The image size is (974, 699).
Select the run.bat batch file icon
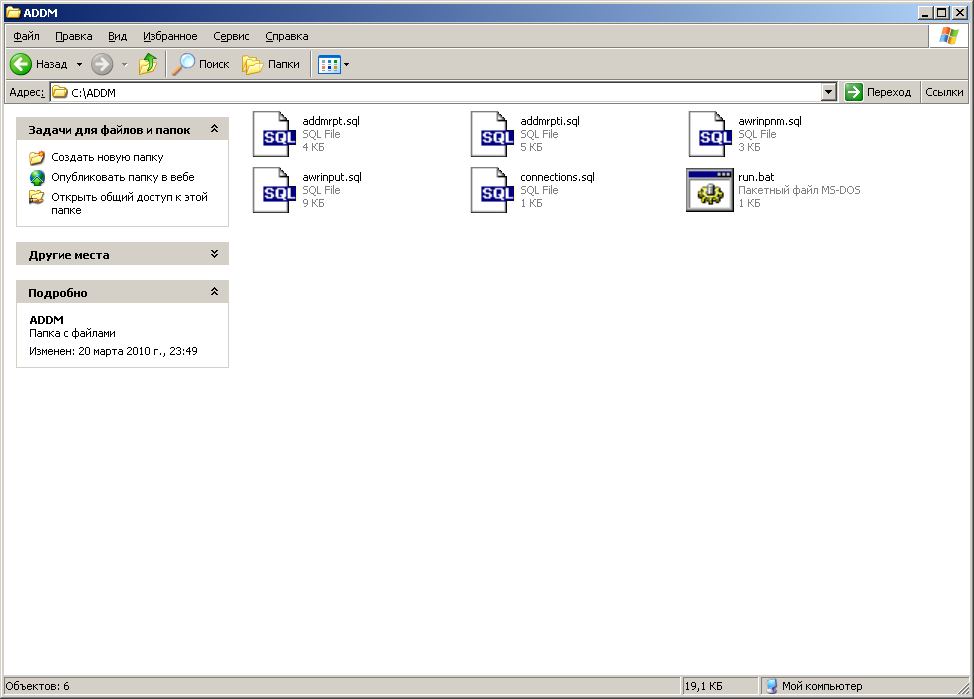[707, 190]
